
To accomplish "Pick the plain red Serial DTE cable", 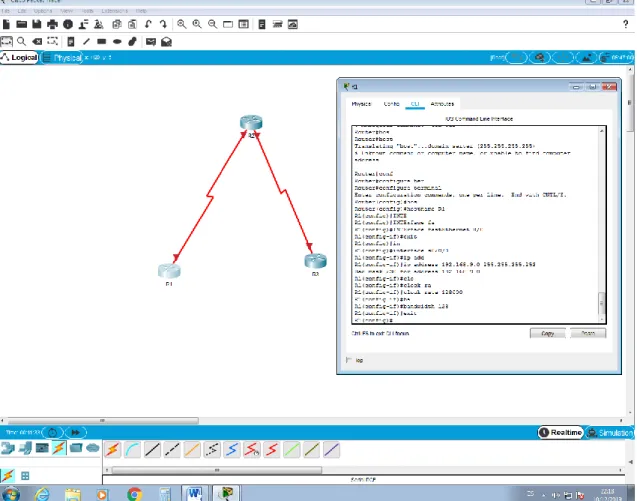I will 272,450.
